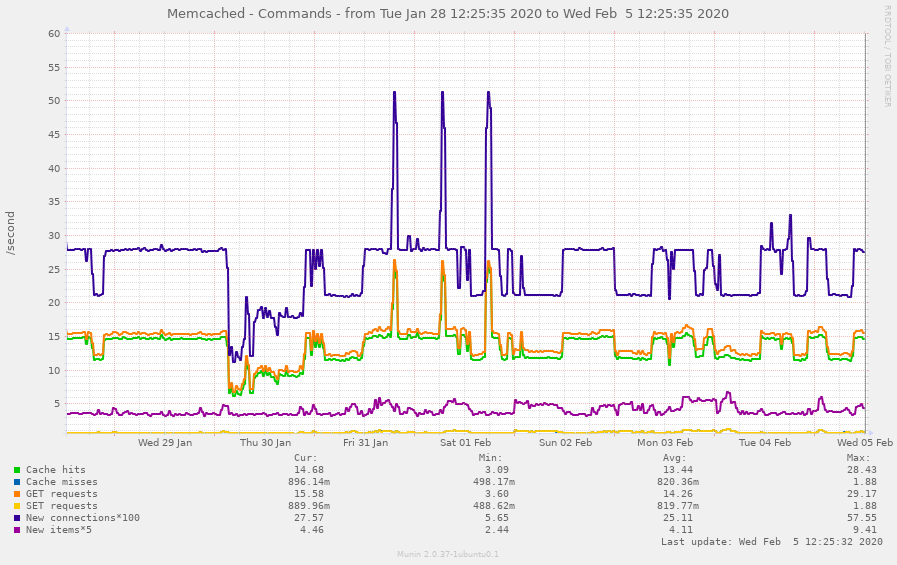Click Cache hits current value 14.68
Viewport: 897px width, 565px height.
point(309,469)
